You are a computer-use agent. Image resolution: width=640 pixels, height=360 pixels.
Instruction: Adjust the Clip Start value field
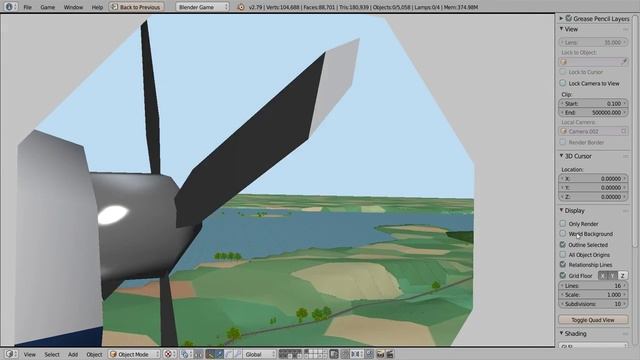click(x=593, y=103)
